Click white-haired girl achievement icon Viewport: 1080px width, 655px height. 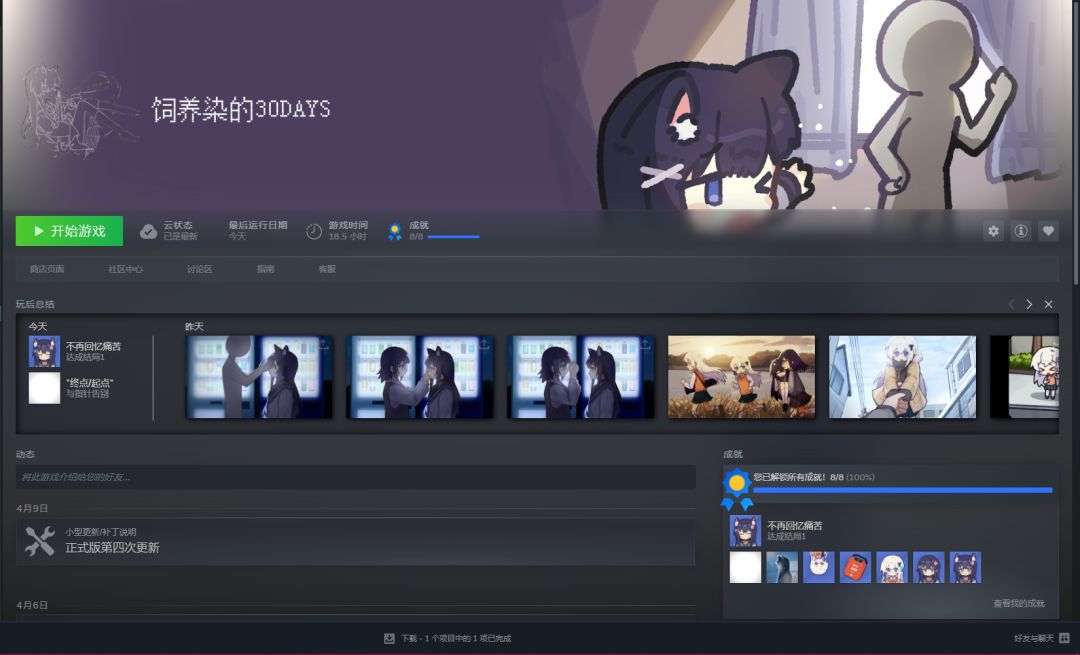892,568
